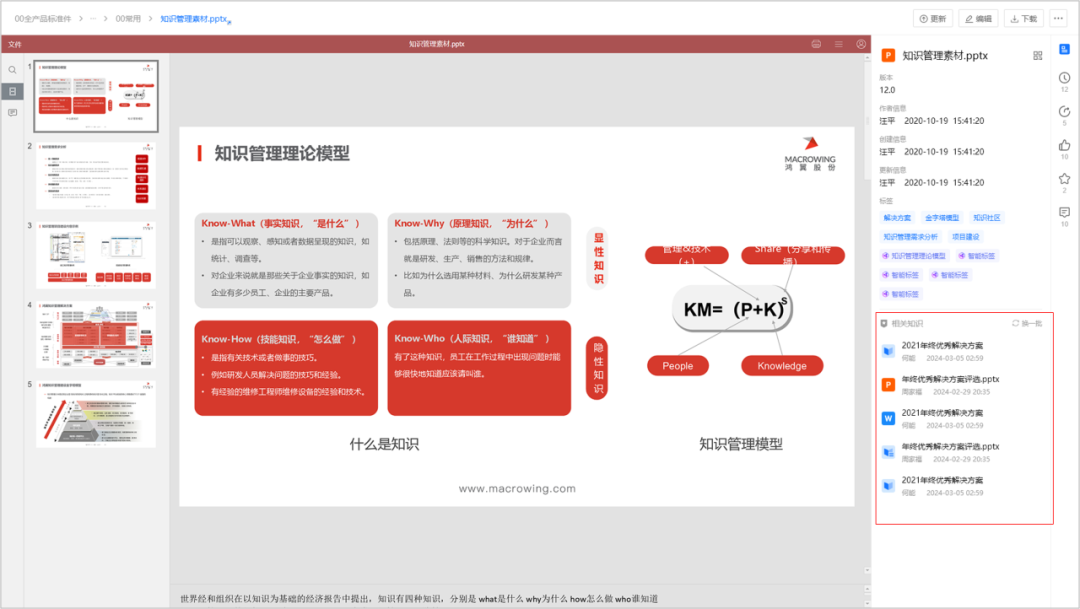
Task: Open the account icon in the viewer toolbar
Action: coord(862,44)
